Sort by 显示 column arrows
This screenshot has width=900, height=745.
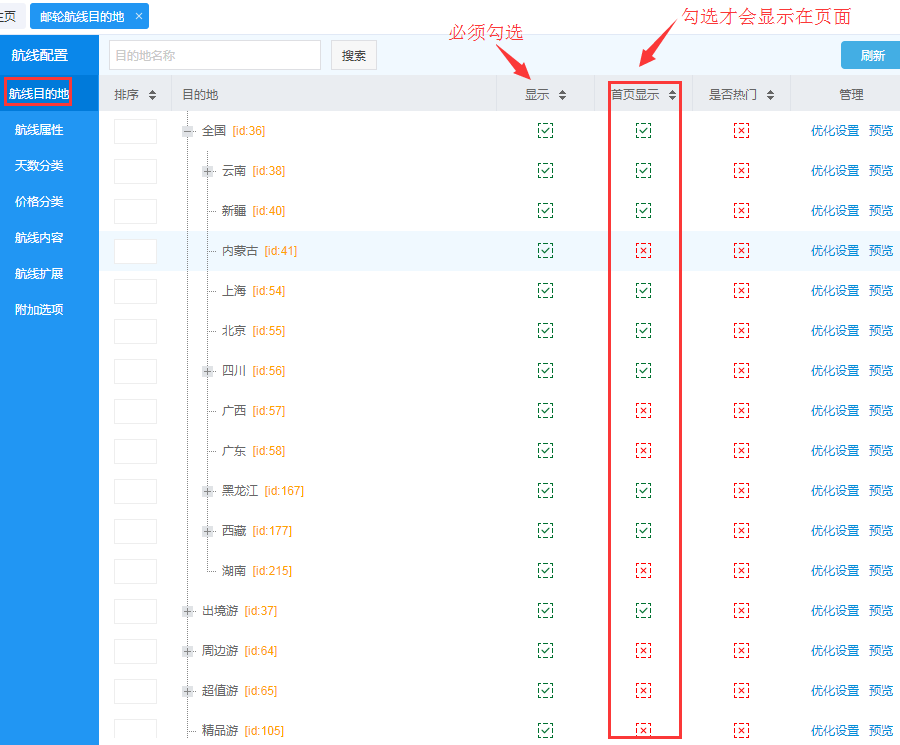pos(562,95)
